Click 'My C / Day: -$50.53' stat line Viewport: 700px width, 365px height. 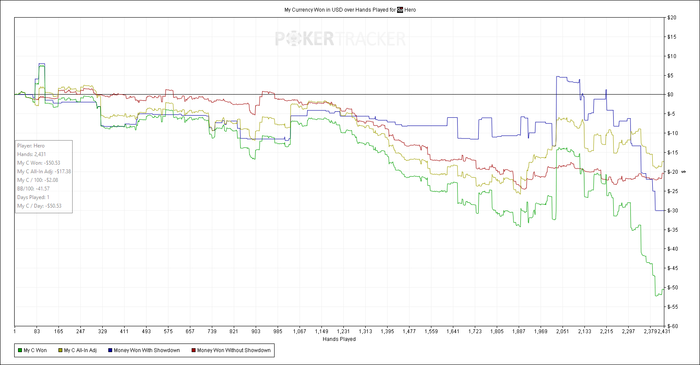coord(39,206)
